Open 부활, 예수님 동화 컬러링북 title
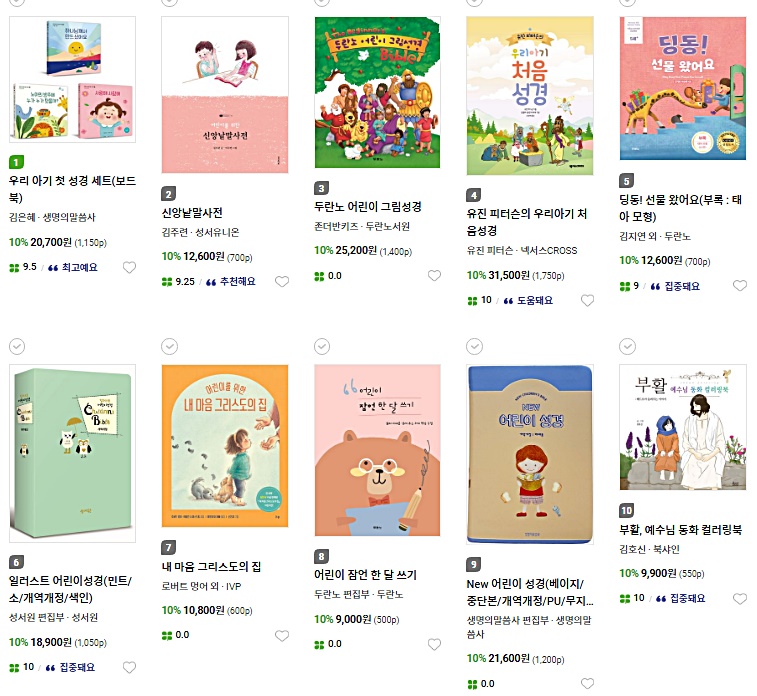757x696 pixels. (x=681, y=530)
